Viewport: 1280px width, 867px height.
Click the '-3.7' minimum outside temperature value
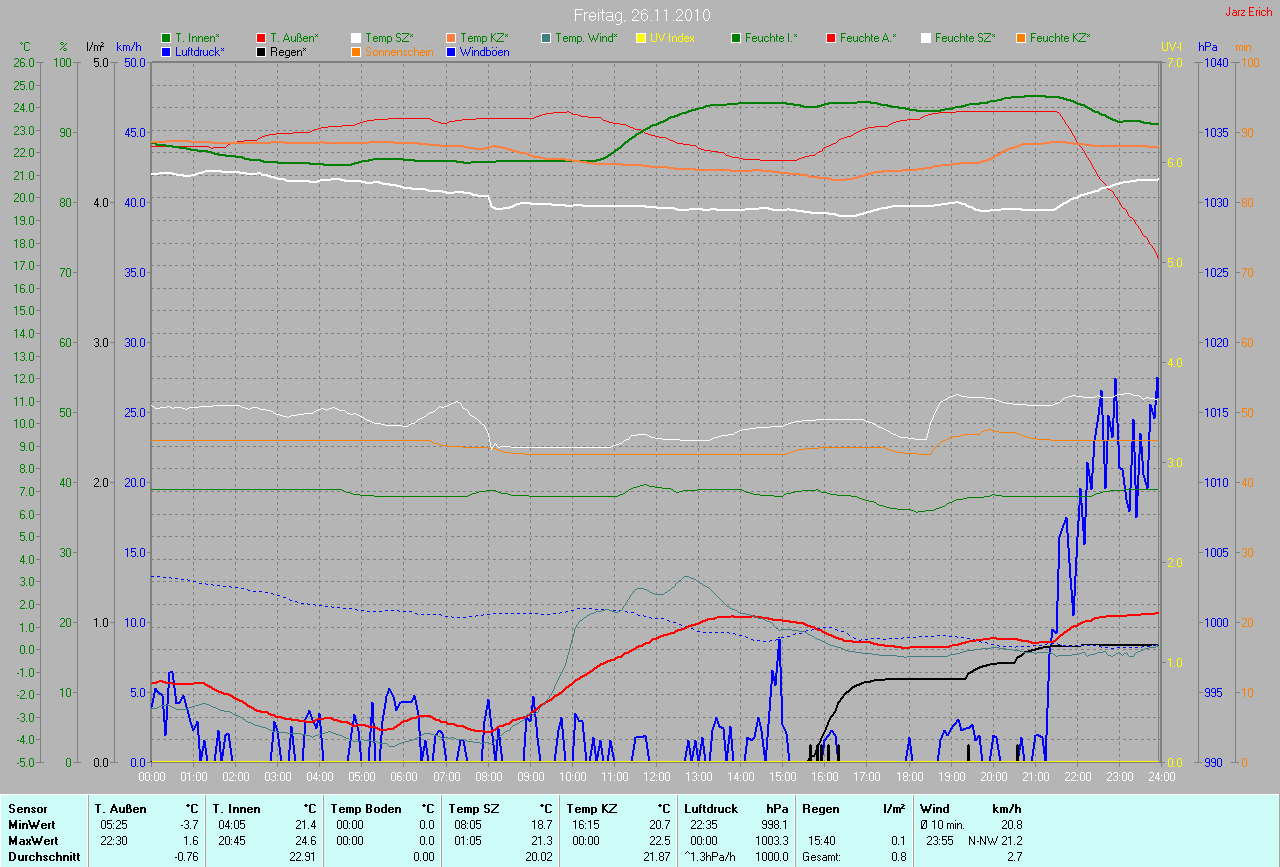pos(189,824)
